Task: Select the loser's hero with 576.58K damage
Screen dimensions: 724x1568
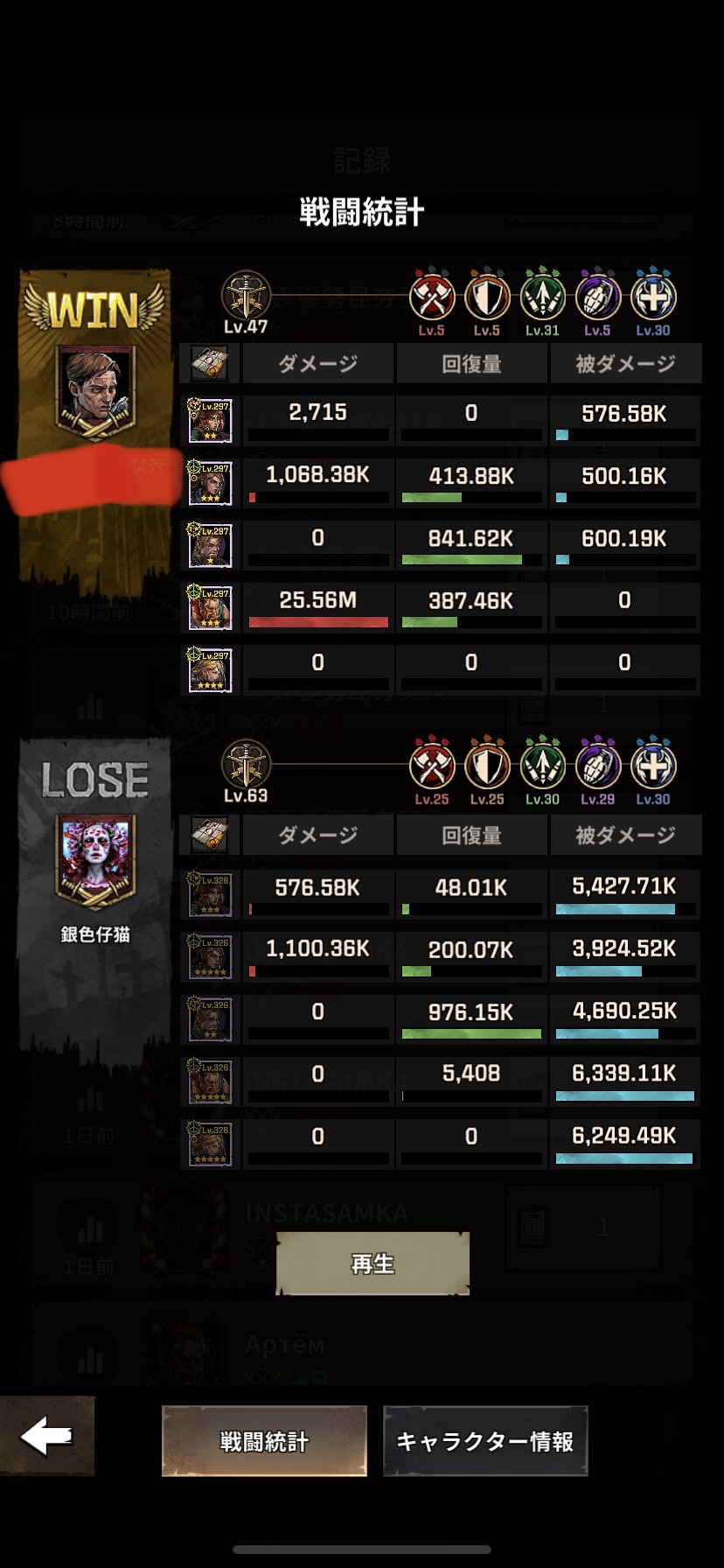Action: point(211,894)
